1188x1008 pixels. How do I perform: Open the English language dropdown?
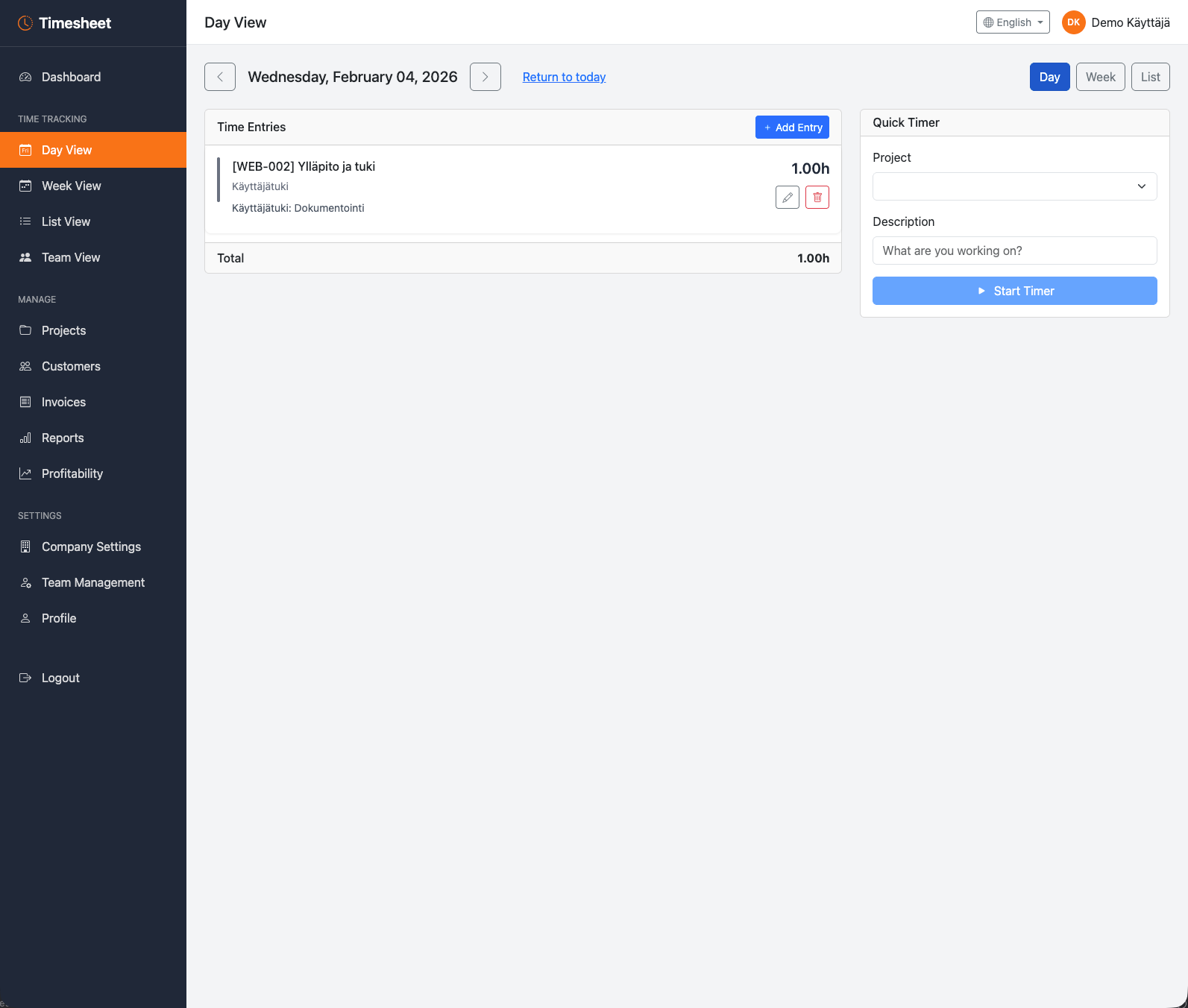point(1012,22)
